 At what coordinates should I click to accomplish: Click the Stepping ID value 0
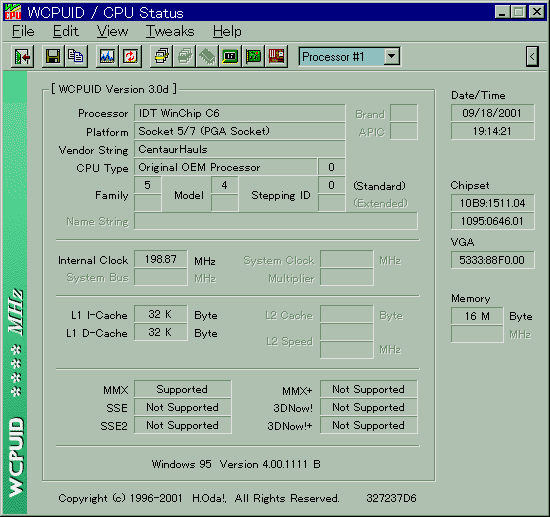331,185
